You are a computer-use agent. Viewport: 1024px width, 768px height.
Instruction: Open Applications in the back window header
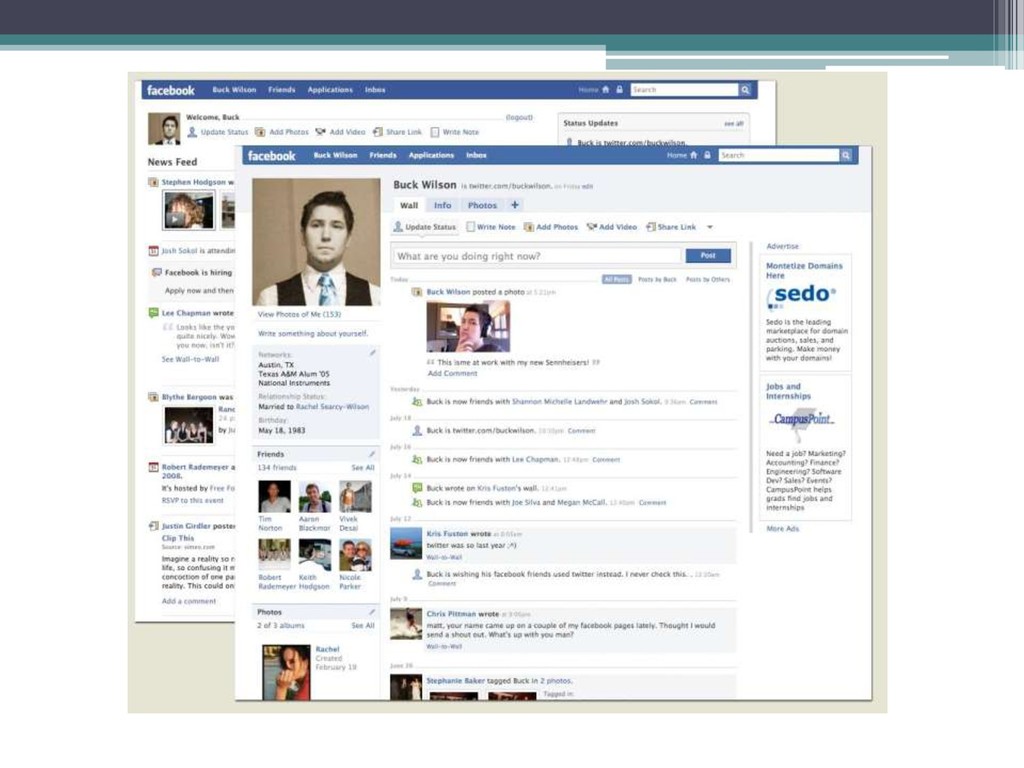pyautogui.click(x=330, y=90)
